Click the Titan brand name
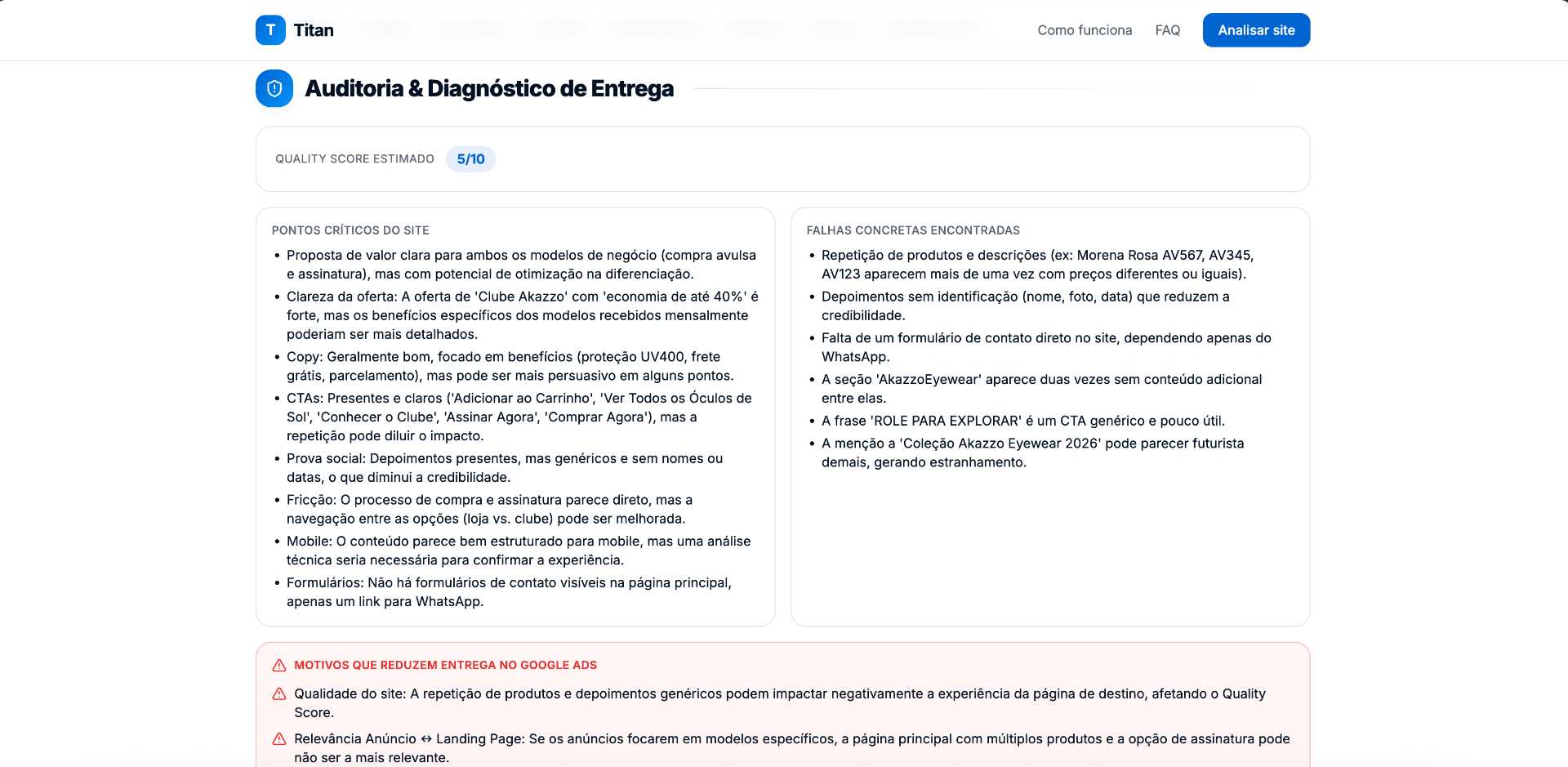Screen dimensions: 1568x767 click(314, 30)
